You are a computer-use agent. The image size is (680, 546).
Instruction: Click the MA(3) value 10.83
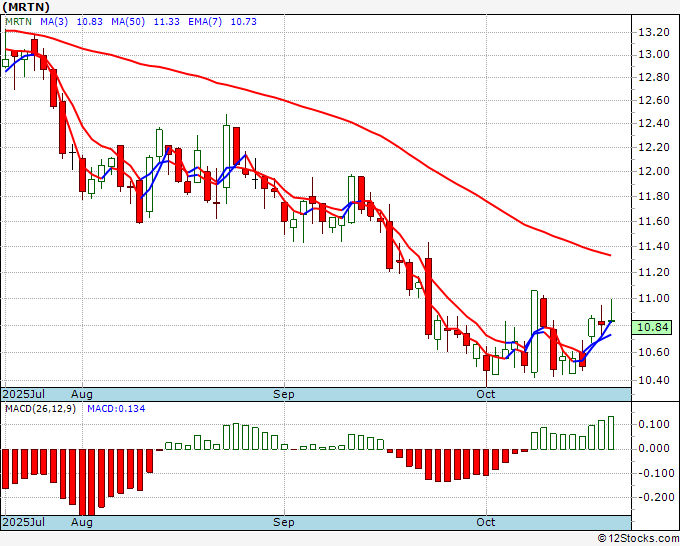[x=90, y=22]
